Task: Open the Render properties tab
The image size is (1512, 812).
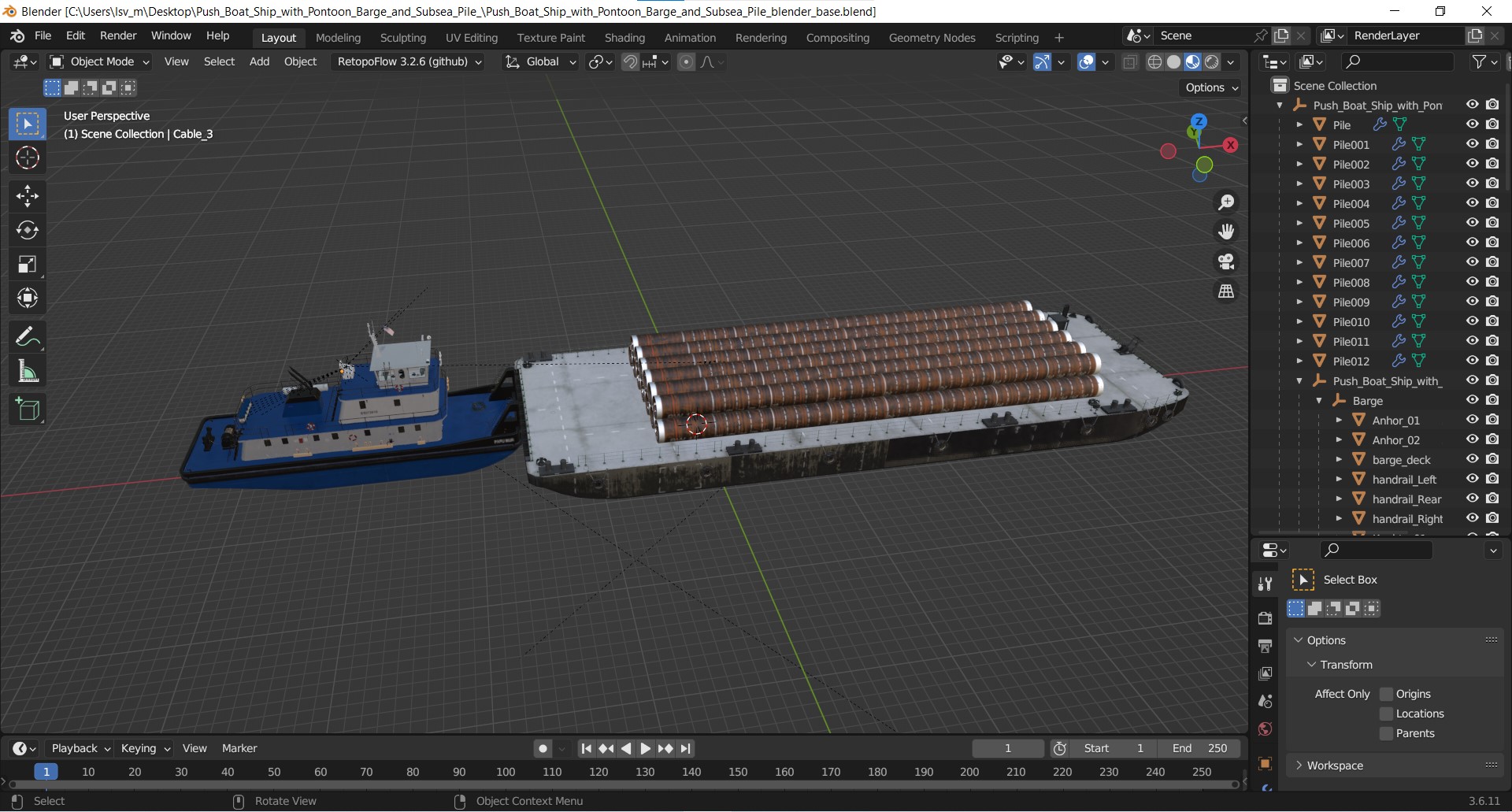Action: click(x=1266, y=618)
